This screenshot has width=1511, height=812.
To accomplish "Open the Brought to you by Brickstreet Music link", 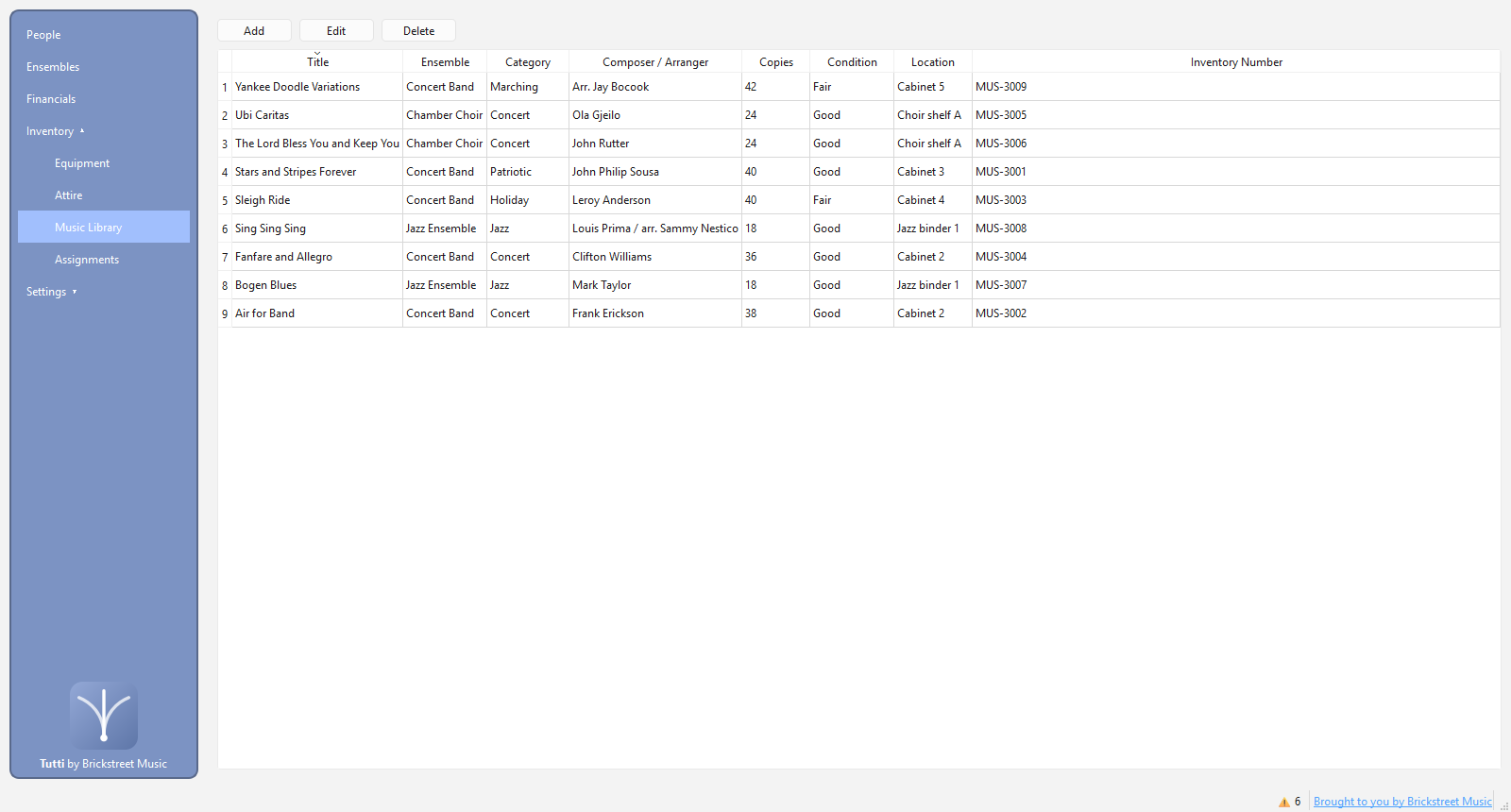I will (1402, 802).
